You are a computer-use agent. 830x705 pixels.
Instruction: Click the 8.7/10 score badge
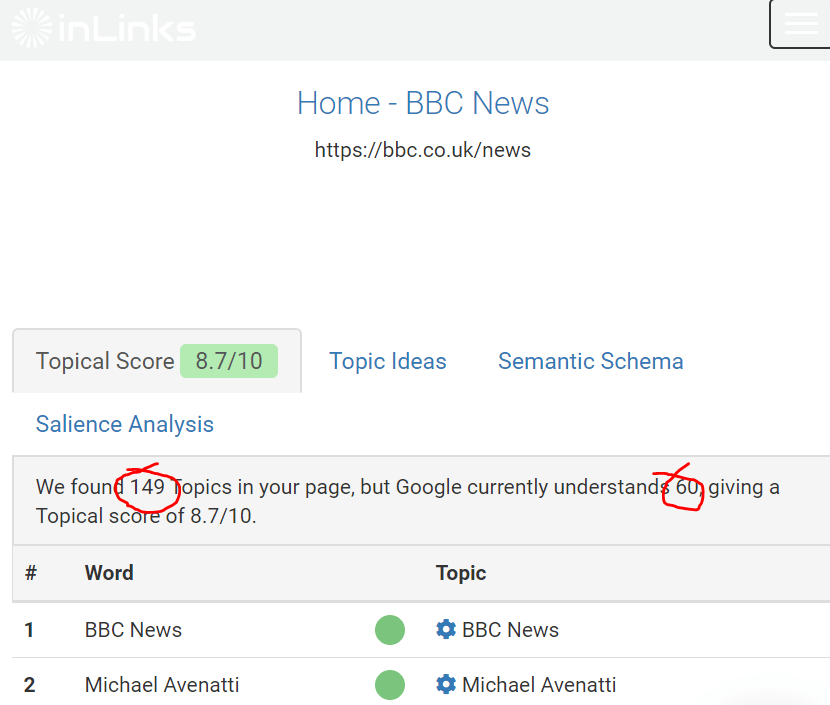[x=229, y=361]
